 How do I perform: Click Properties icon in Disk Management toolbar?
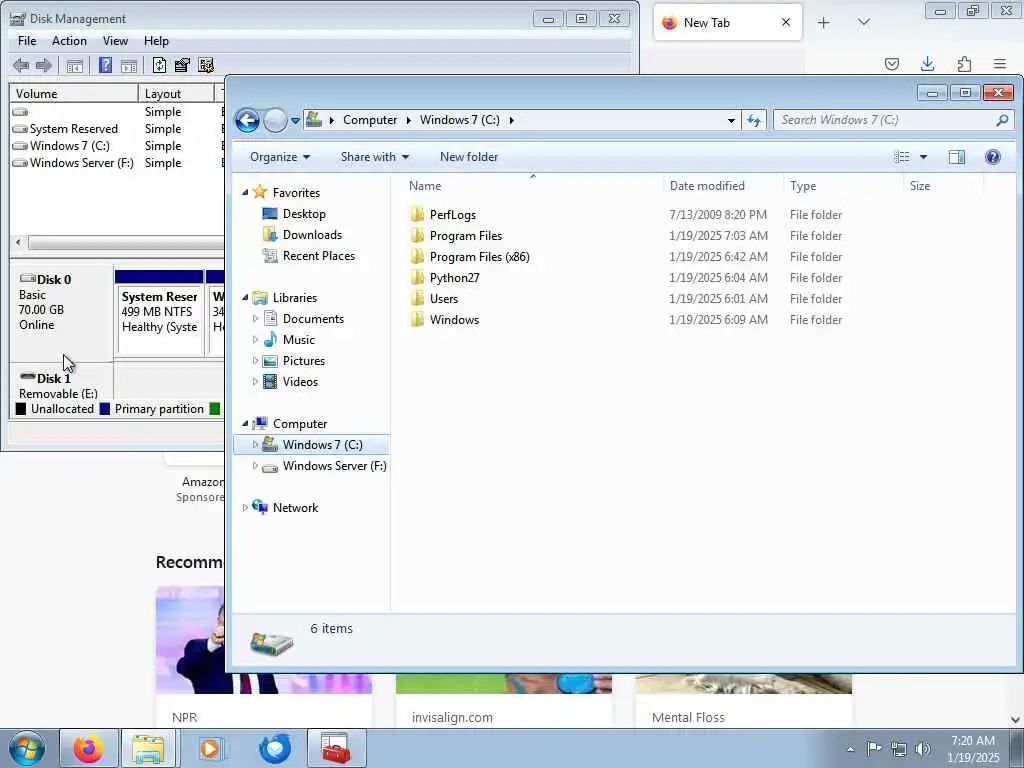[x=182, y=65]
